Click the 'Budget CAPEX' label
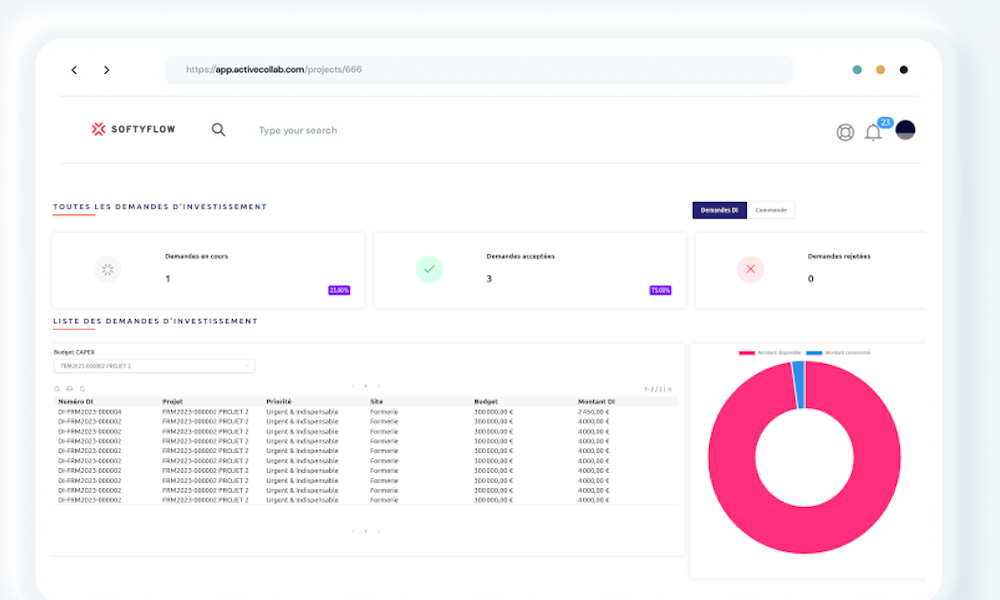Viewport: 1000px width, 600px height. coord(75,352)
